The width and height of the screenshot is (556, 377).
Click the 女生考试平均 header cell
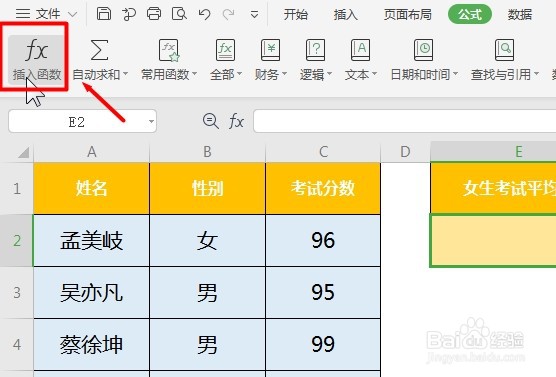click(493, 188)
